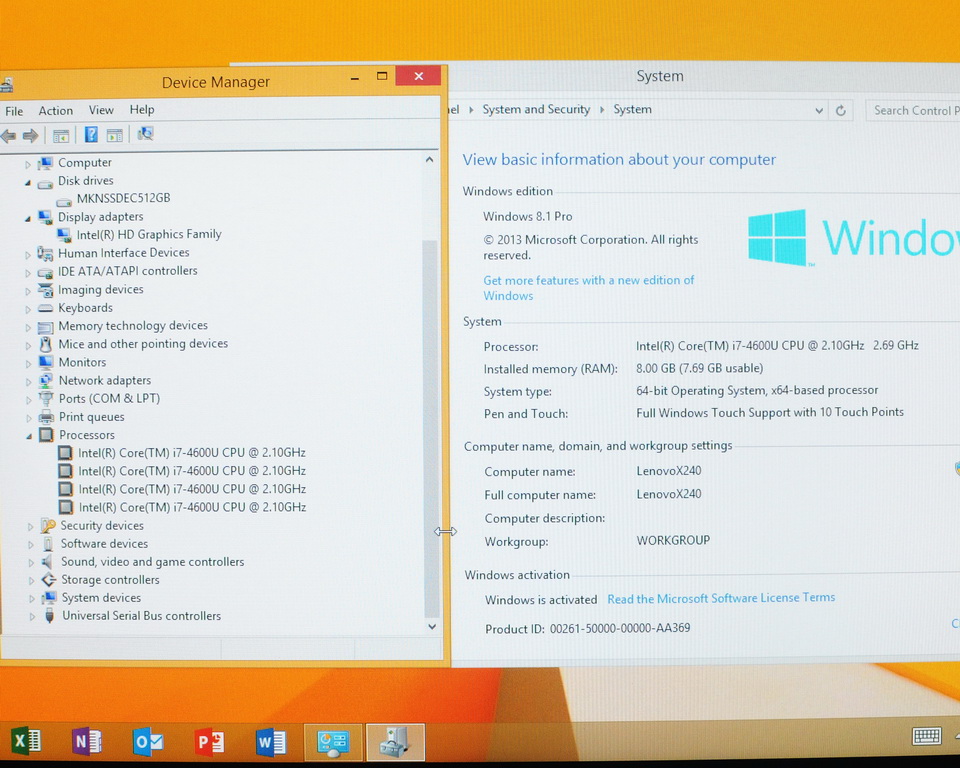
Task: Click the Properties pane toolbar icon
Action: [x=114, y=135]
